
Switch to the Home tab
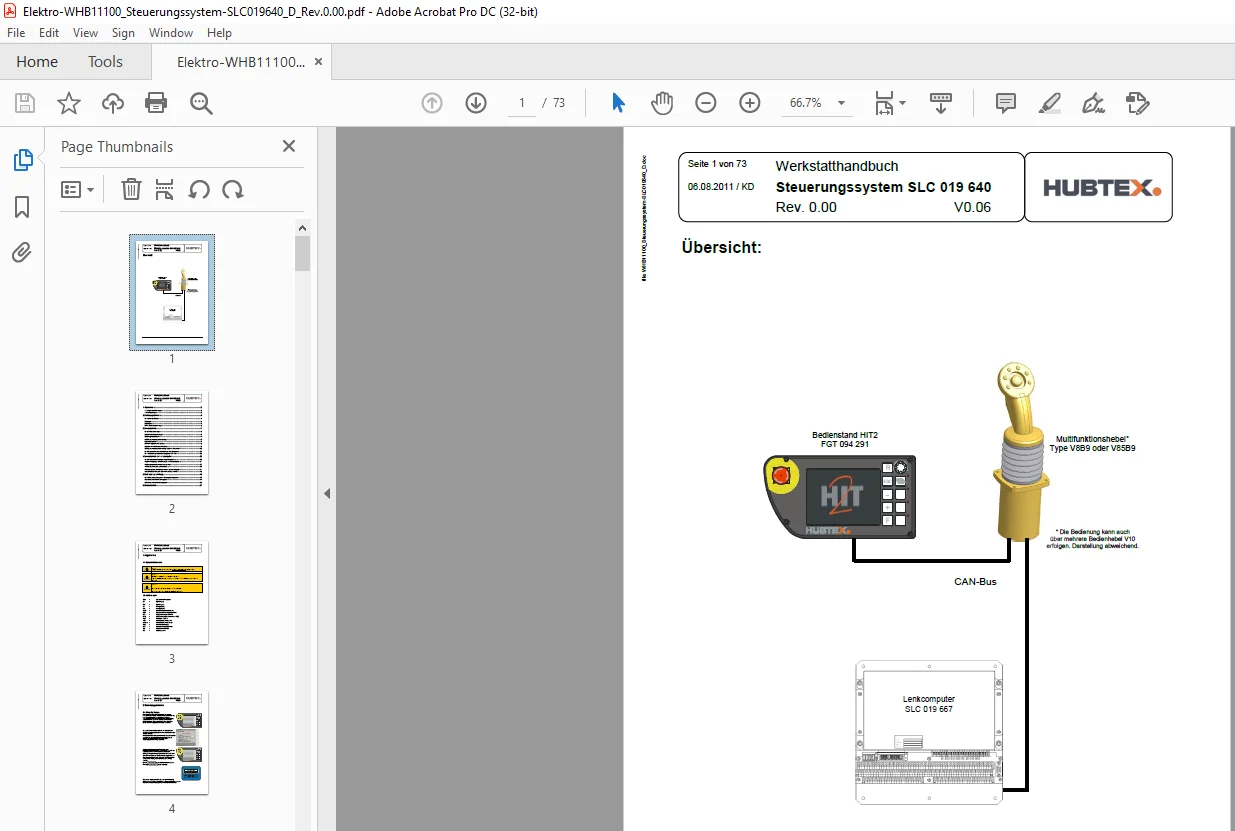37,62
